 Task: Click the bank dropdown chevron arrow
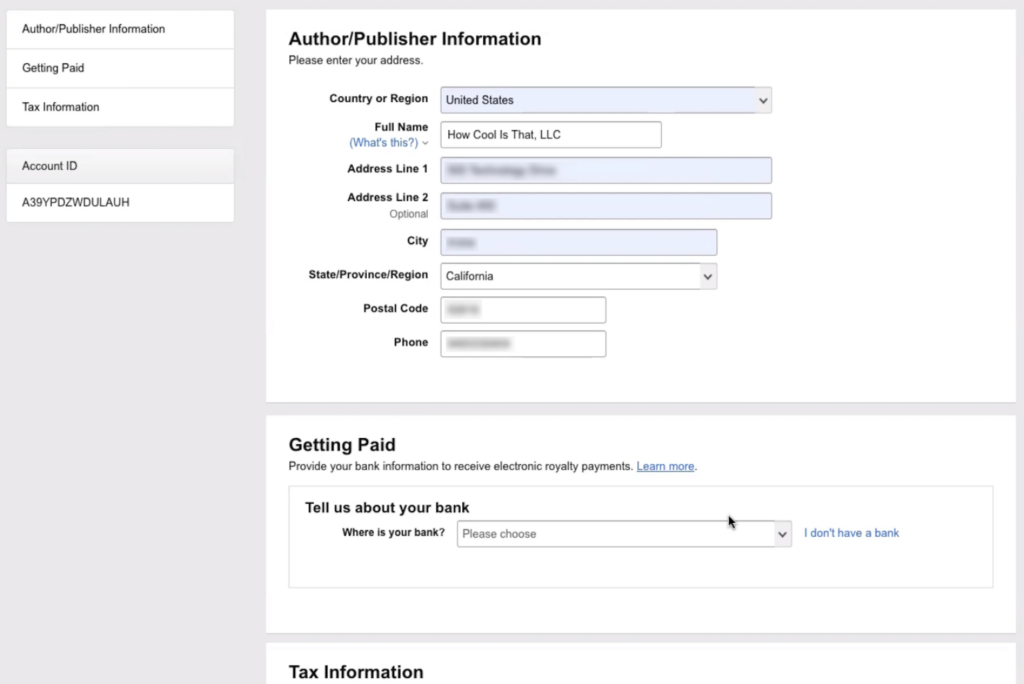(783, 533)
